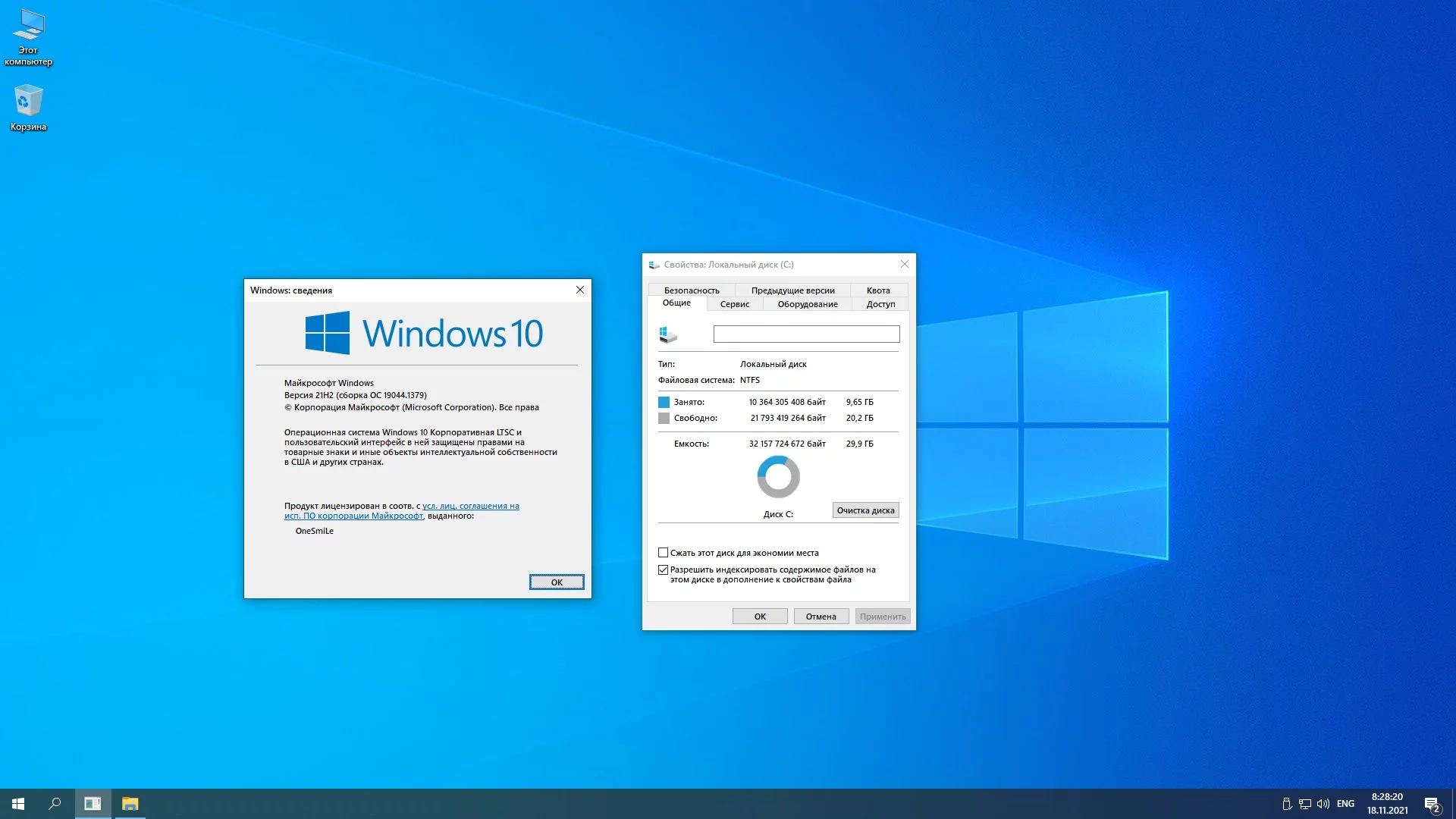Switch to the Сервис tab
The image size is (1456, 819).
click(x=734, y=304)
